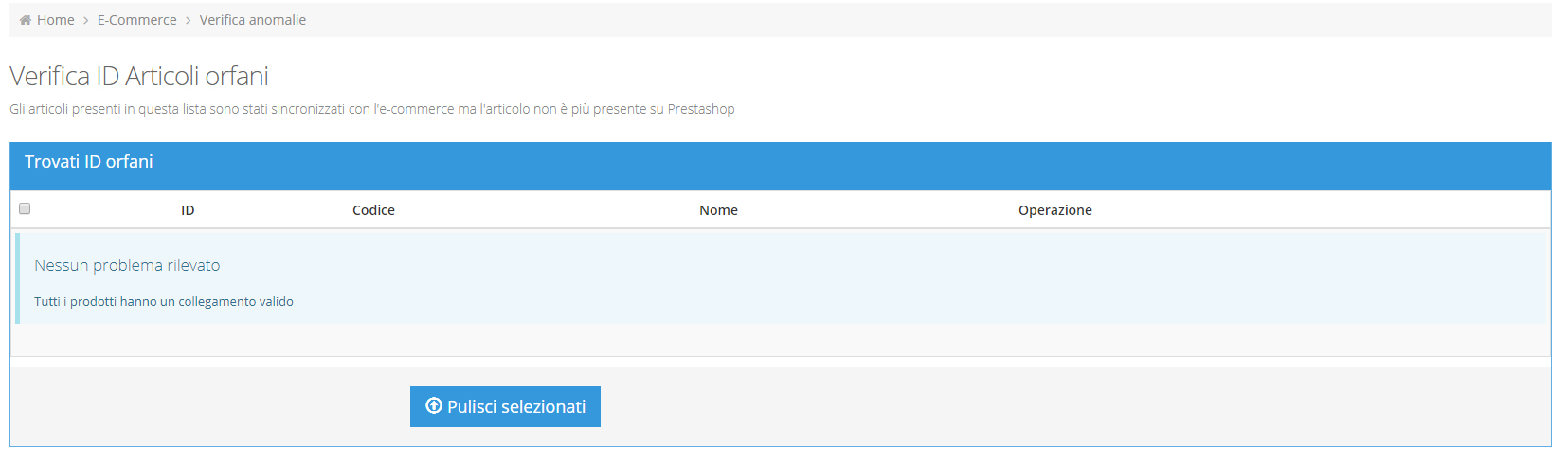This screenshot has height=466, width=1568.
Task: Click the Pulisci selezionati button
Action: 505,406
